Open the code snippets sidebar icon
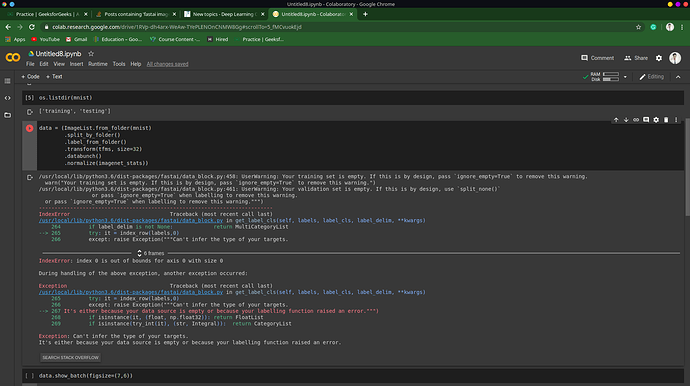Screen dimensions: 690x386 [x=7, y=98]
